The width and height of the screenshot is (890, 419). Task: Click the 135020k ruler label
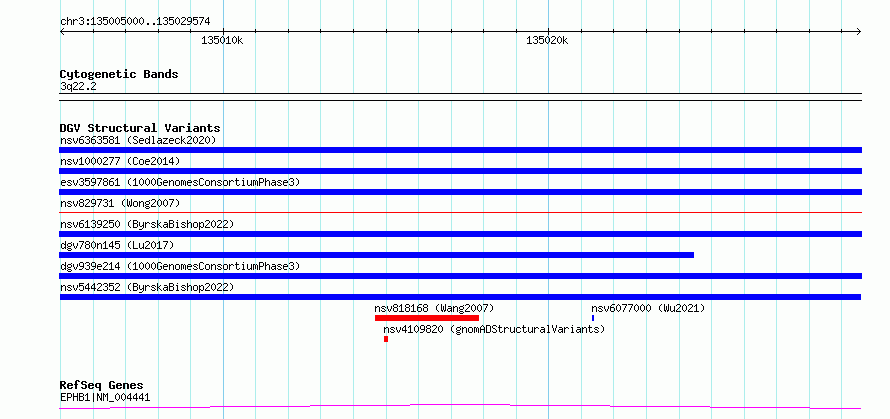(x=547, y=41)
